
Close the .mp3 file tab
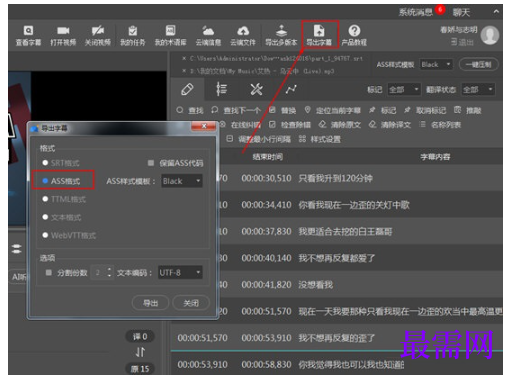pos(184,71)
